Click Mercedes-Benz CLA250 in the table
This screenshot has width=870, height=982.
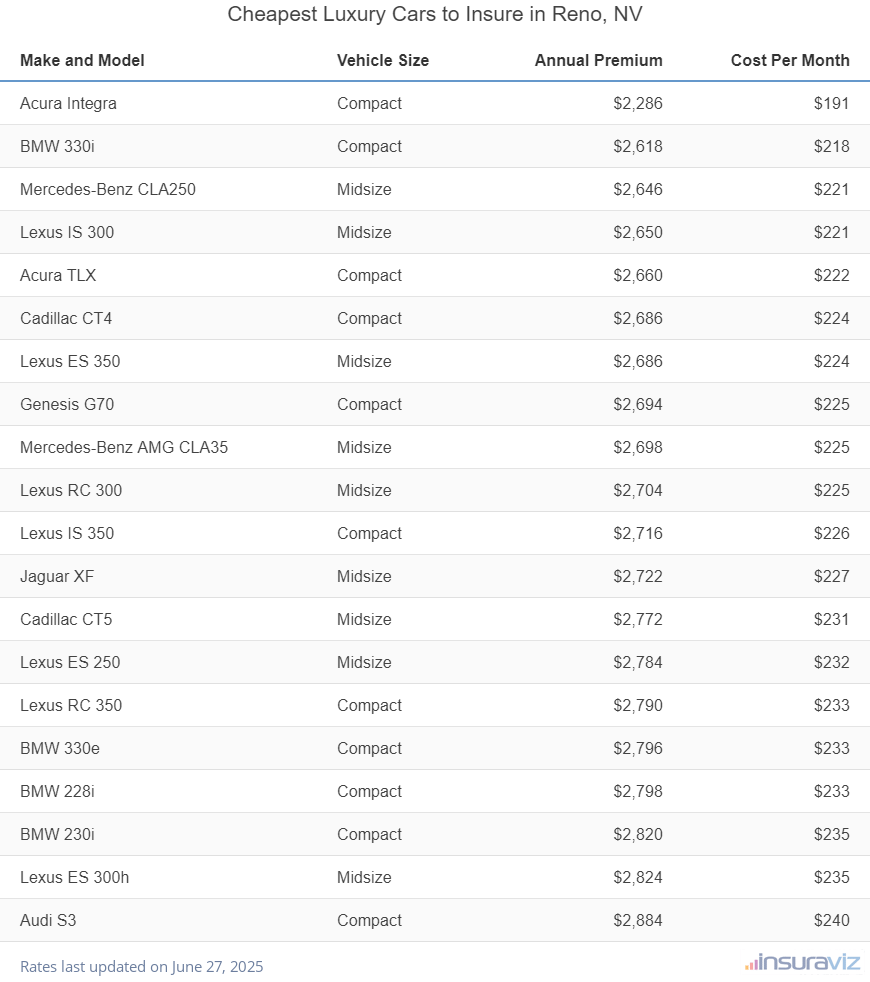coord(108,189)
